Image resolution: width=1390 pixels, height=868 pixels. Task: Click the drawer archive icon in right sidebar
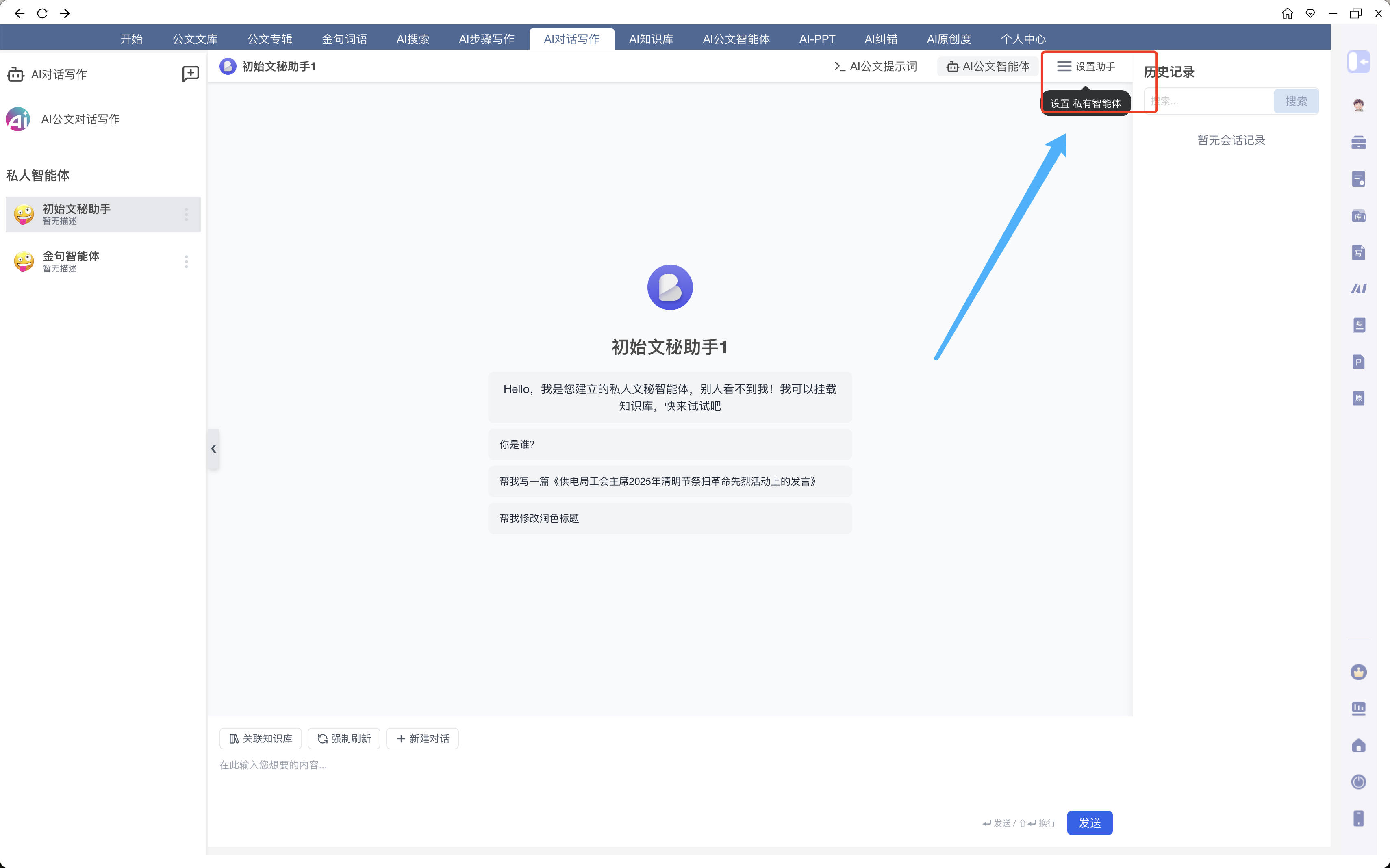tap(1358, 142)
